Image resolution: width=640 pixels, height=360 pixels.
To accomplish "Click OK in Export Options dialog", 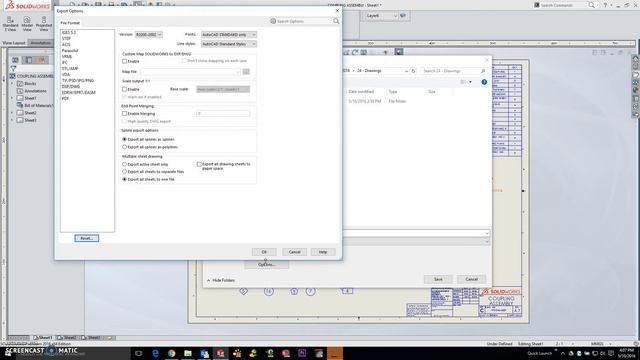I will (x=264, y=252).
